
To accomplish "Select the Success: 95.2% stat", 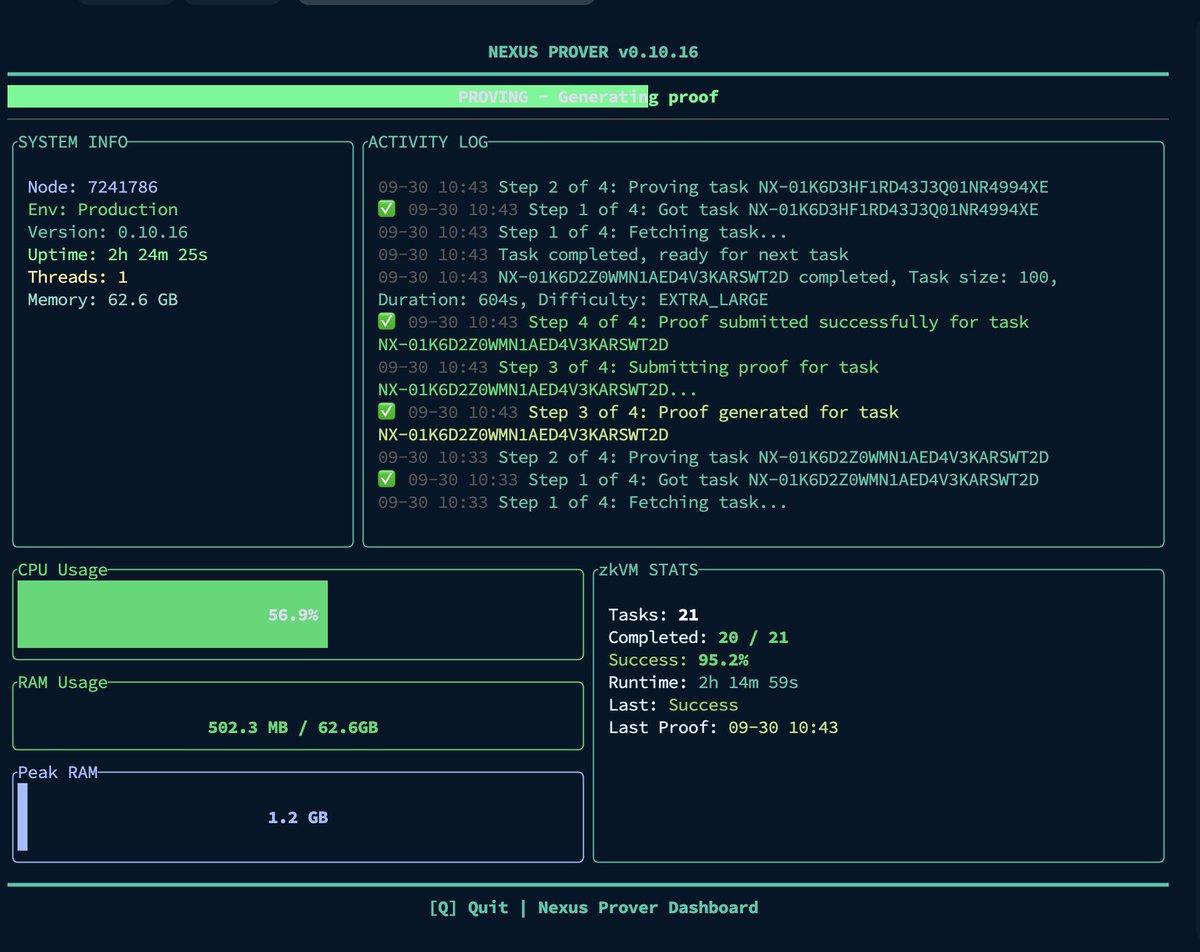I will click(x=678, y=660).
